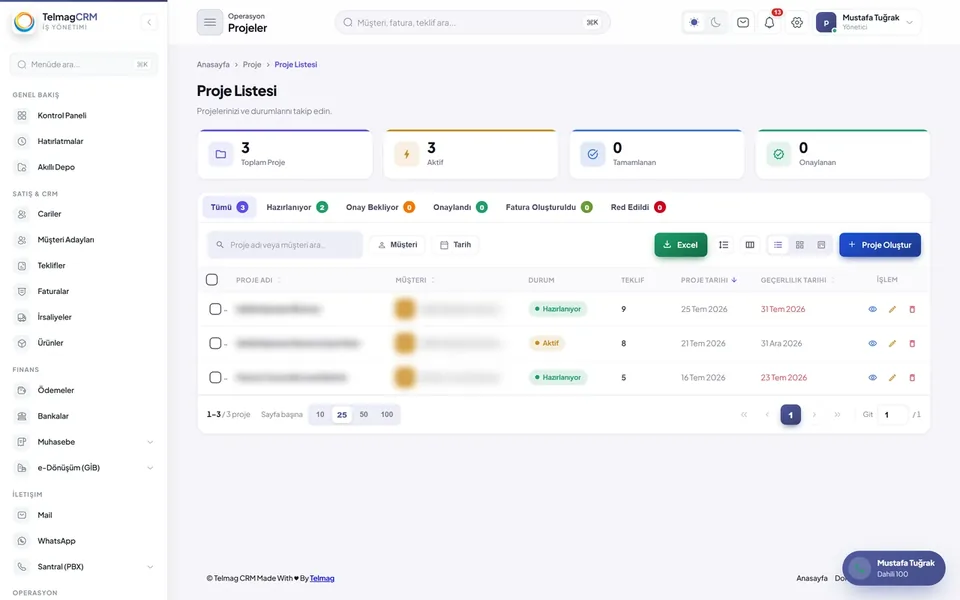Tick the select-all checkbox in table header
Image resolution: width=960 pixels, height=600 pixels.
pyautogui.click(x=212, y=280)
